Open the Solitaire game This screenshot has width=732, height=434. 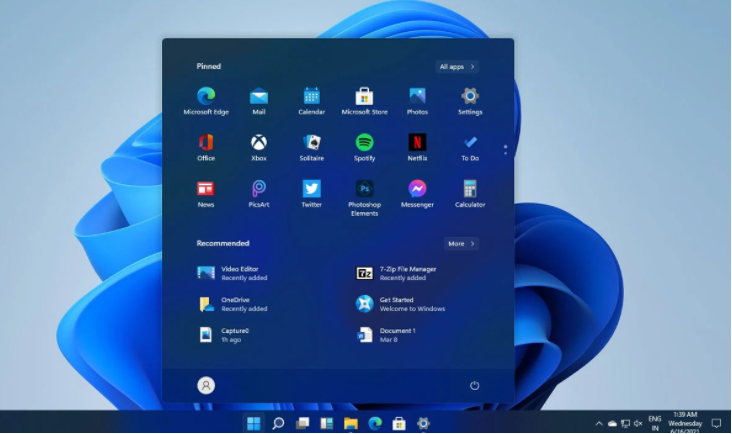click(x=311, y=143)
